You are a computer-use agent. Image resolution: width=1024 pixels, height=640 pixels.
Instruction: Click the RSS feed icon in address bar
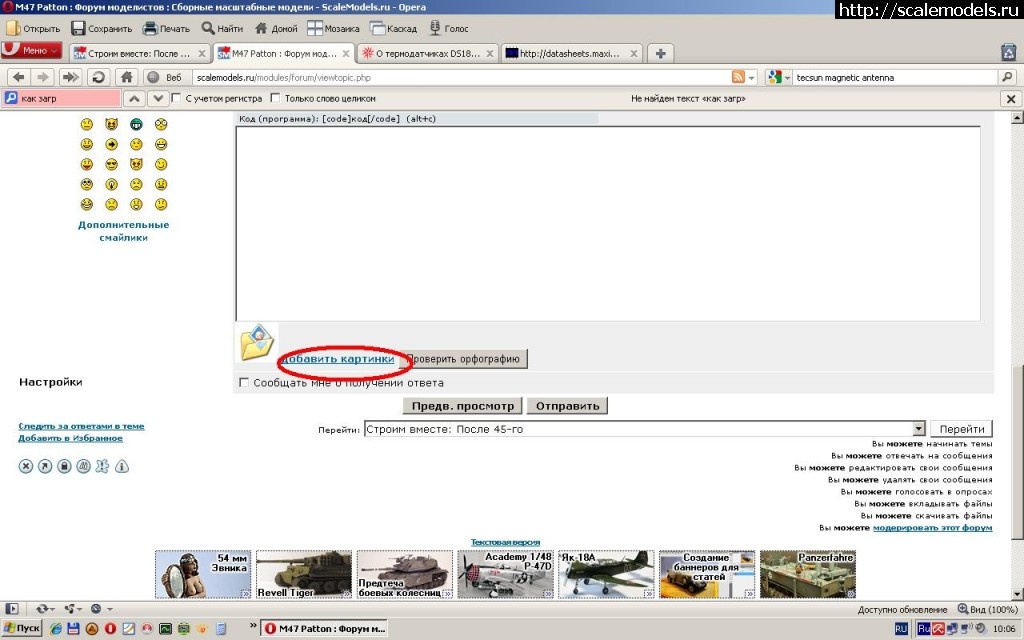(739, 77)
